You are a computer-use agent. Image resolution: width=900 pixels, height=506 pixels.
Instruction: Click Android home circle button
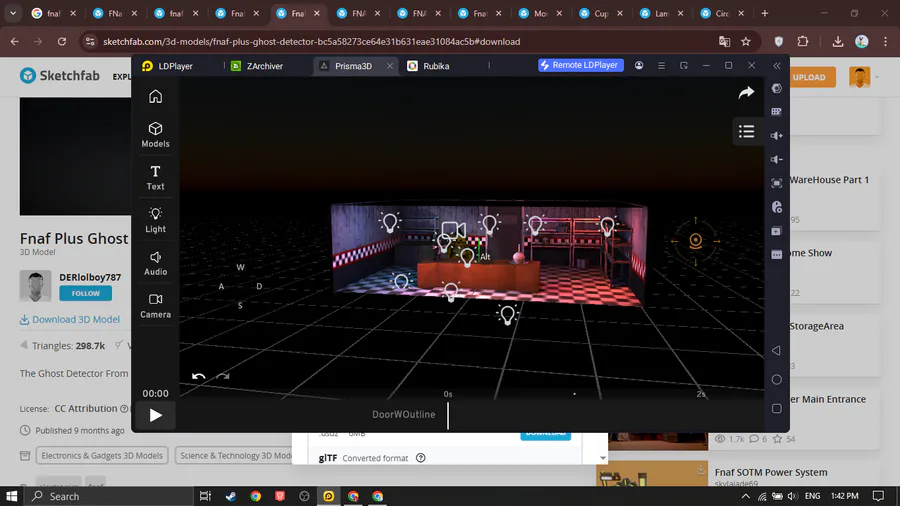[x=777, y=379]
